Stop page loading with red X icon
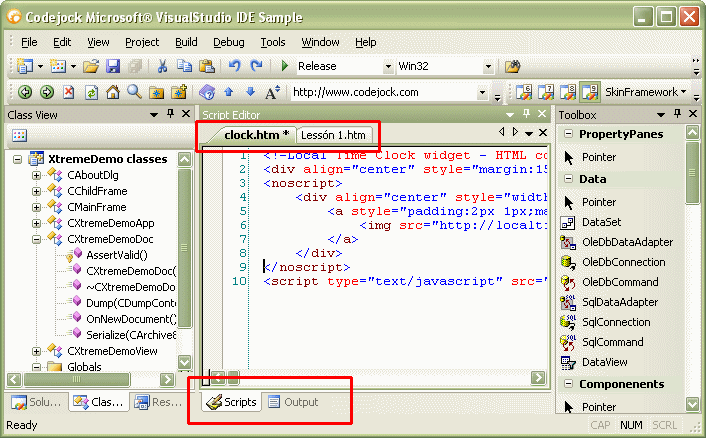Screen dimensions: 706x438 [x=68, y=92]
